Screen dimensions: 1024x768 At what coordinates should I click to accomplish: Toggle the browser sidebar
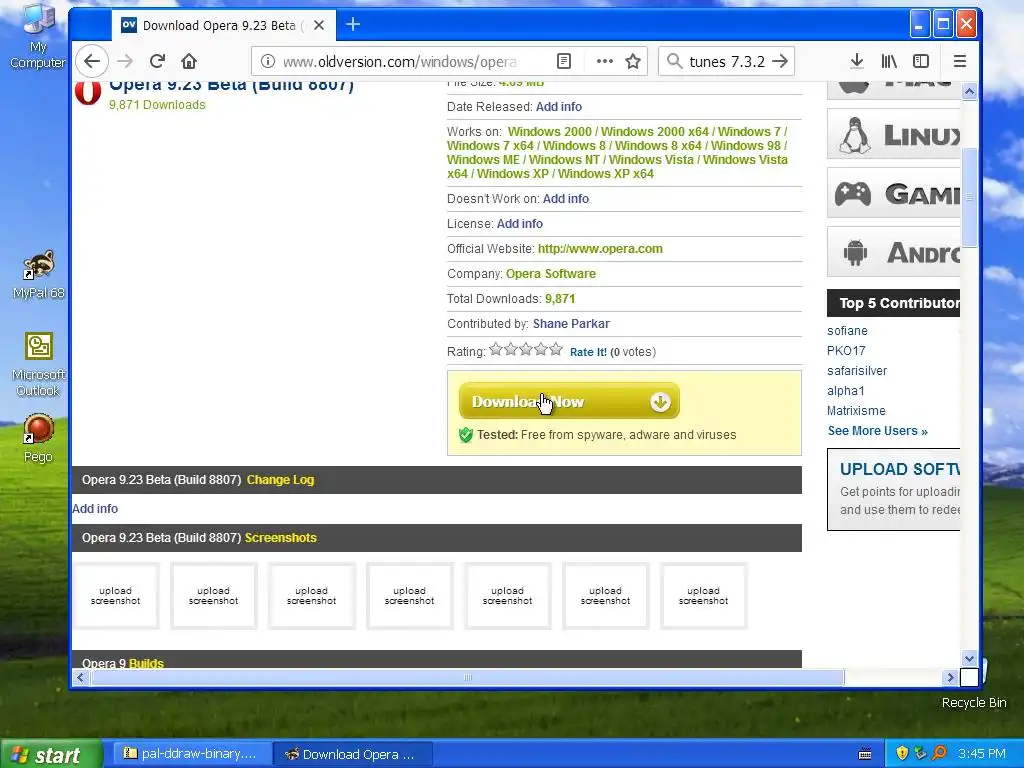tap(921, 61)
